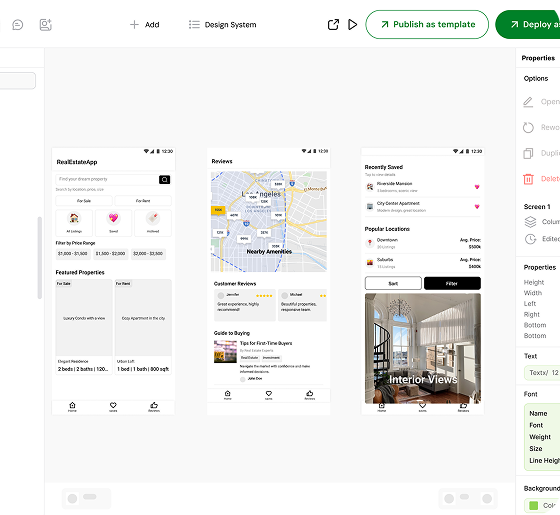Select the $1,000 - $1,500 price chip
The height and width of the screenshot is (515, 560).
tap(72, 254)
